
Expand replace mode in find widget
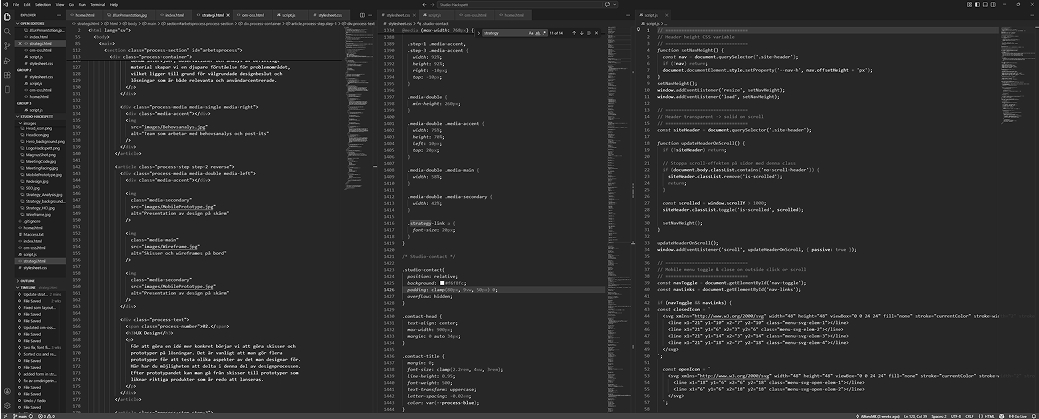[478, 32]
